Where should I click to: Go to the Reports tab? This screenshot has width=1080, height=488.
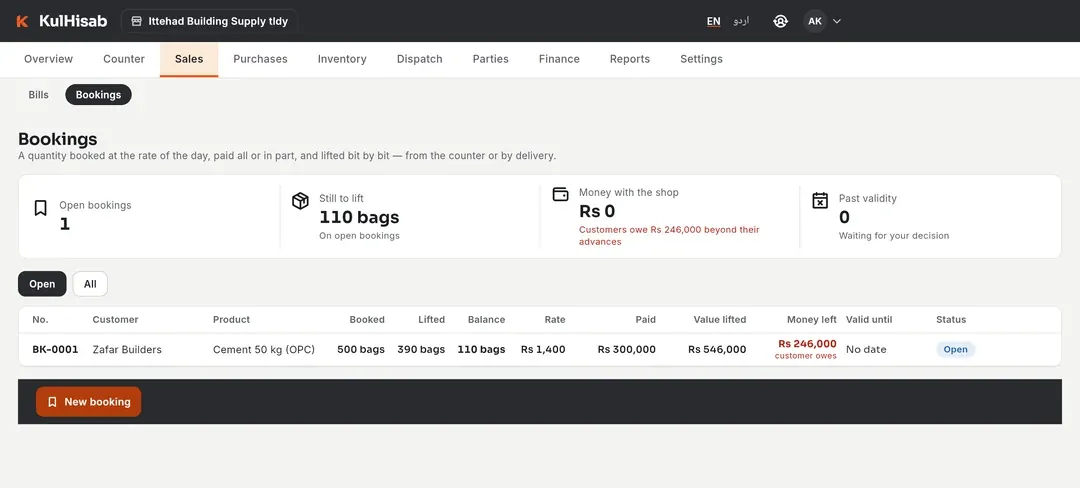[630, 59]
